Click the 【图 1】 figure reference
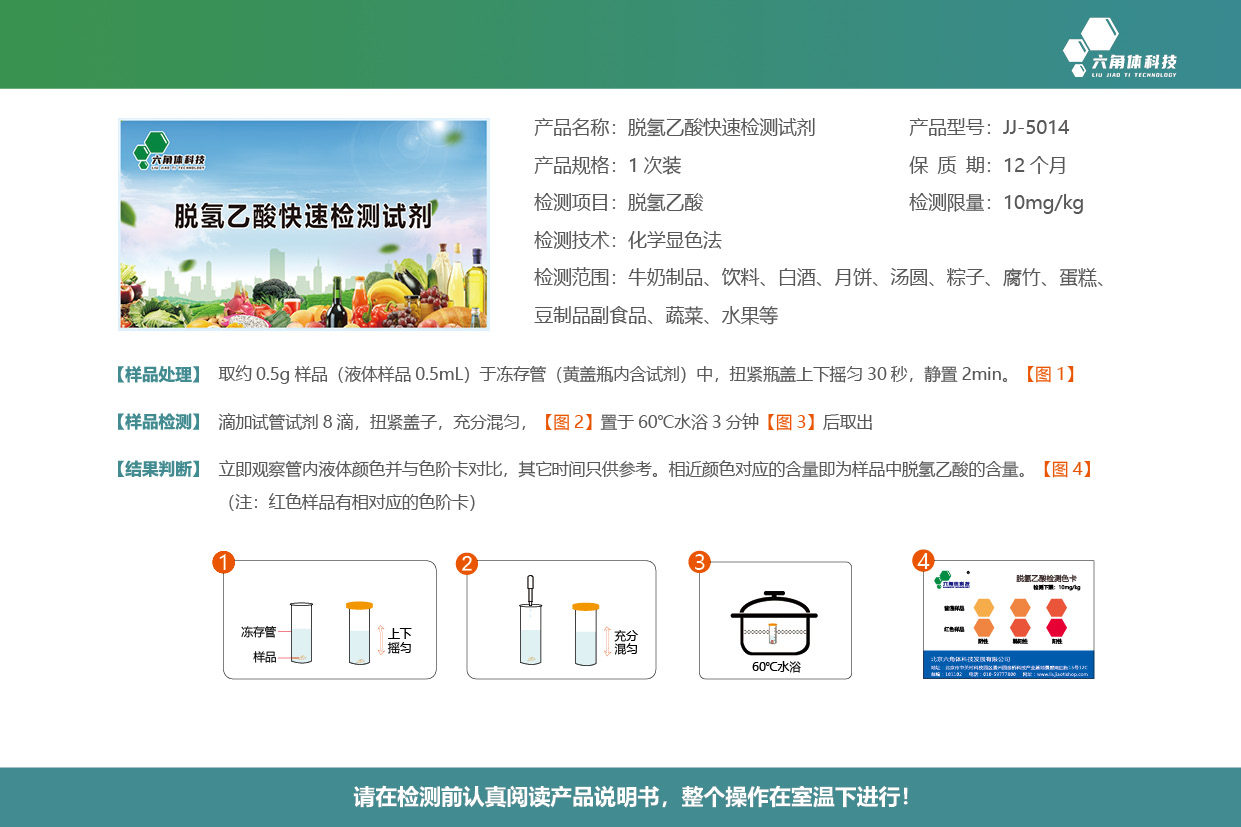1241x827 pixels. (1048, 375)
